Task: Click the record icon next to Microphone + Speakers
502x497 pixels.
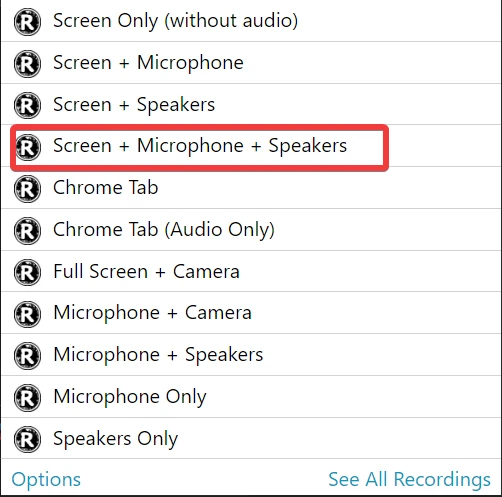Action: 27,356
